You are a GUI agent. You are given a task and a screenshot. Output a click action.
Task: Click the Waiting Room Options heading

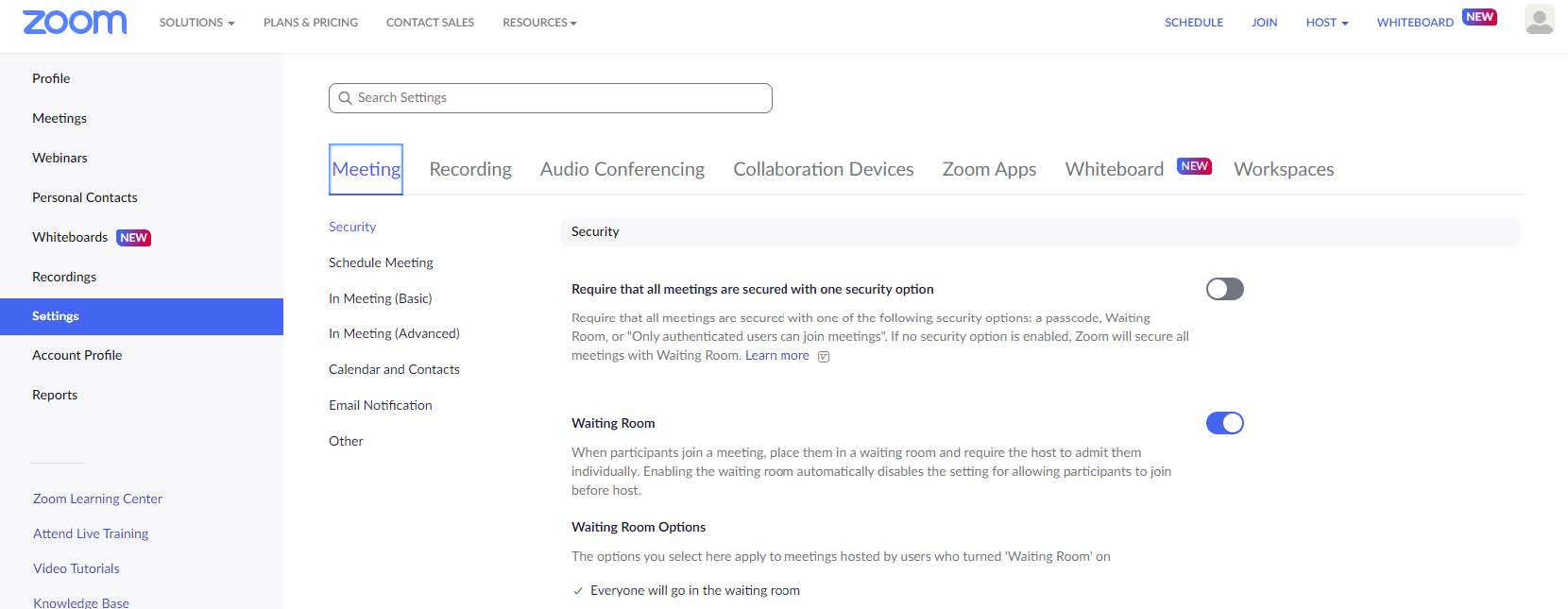click(639, 527)
